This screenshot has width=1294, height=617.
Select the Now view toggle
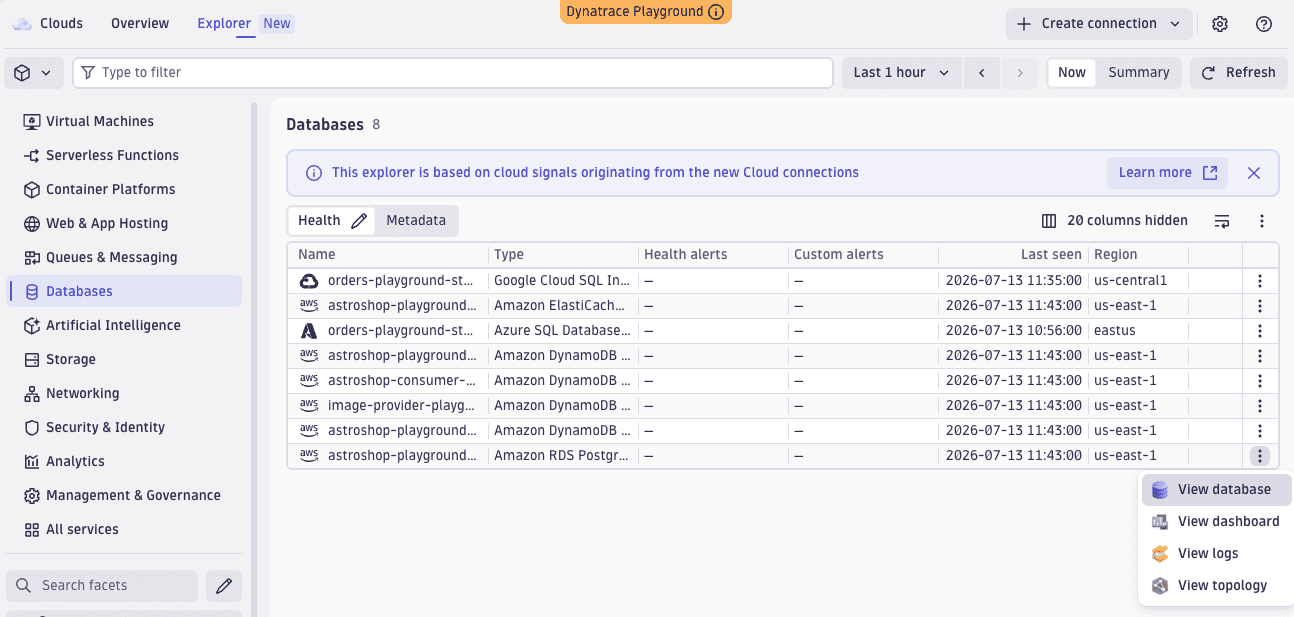coord(1072,73)
